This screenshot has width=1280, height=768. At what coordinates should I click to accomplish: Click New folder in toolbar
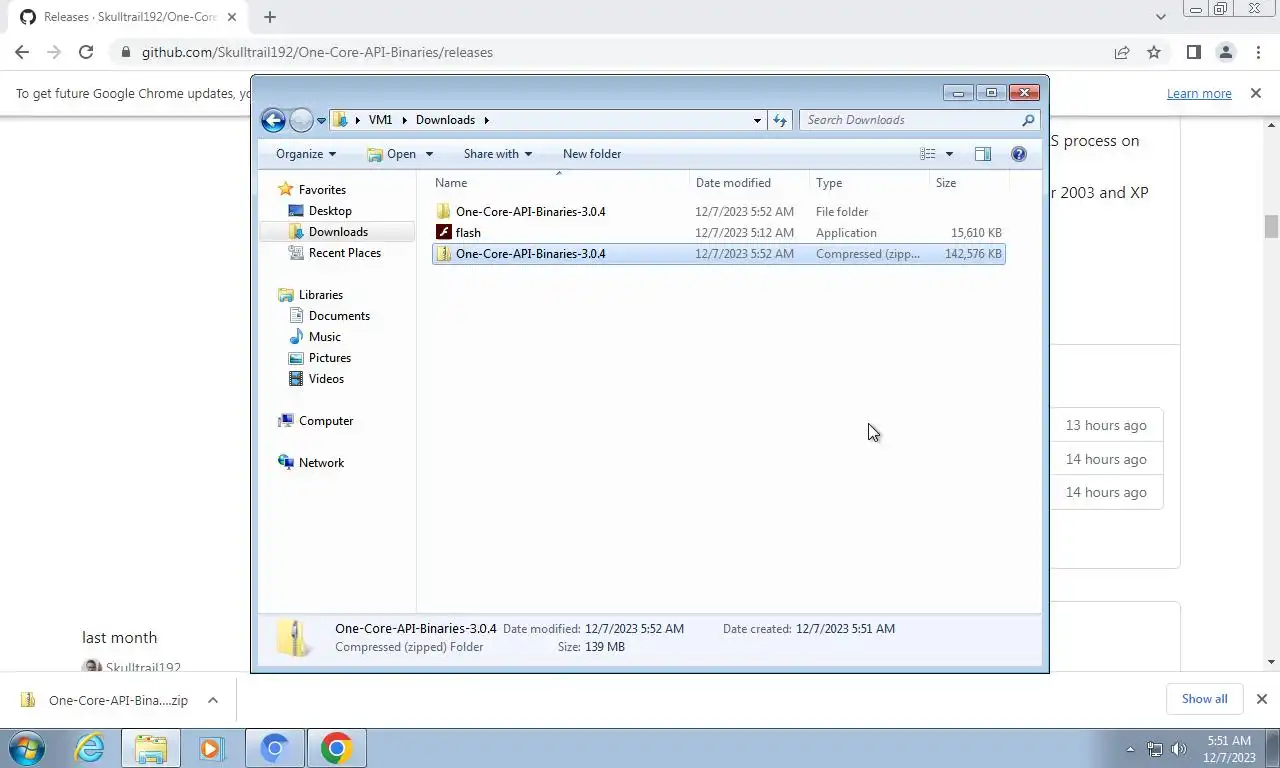(x=592, y=154)
